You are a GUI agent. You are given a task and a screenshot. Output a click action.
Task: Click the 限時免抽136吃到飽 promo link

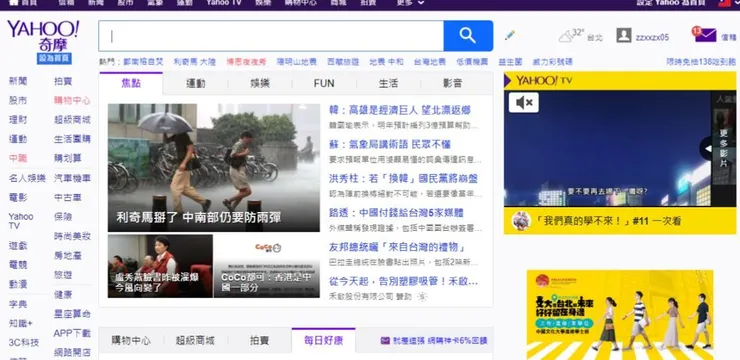coord(701,62)
